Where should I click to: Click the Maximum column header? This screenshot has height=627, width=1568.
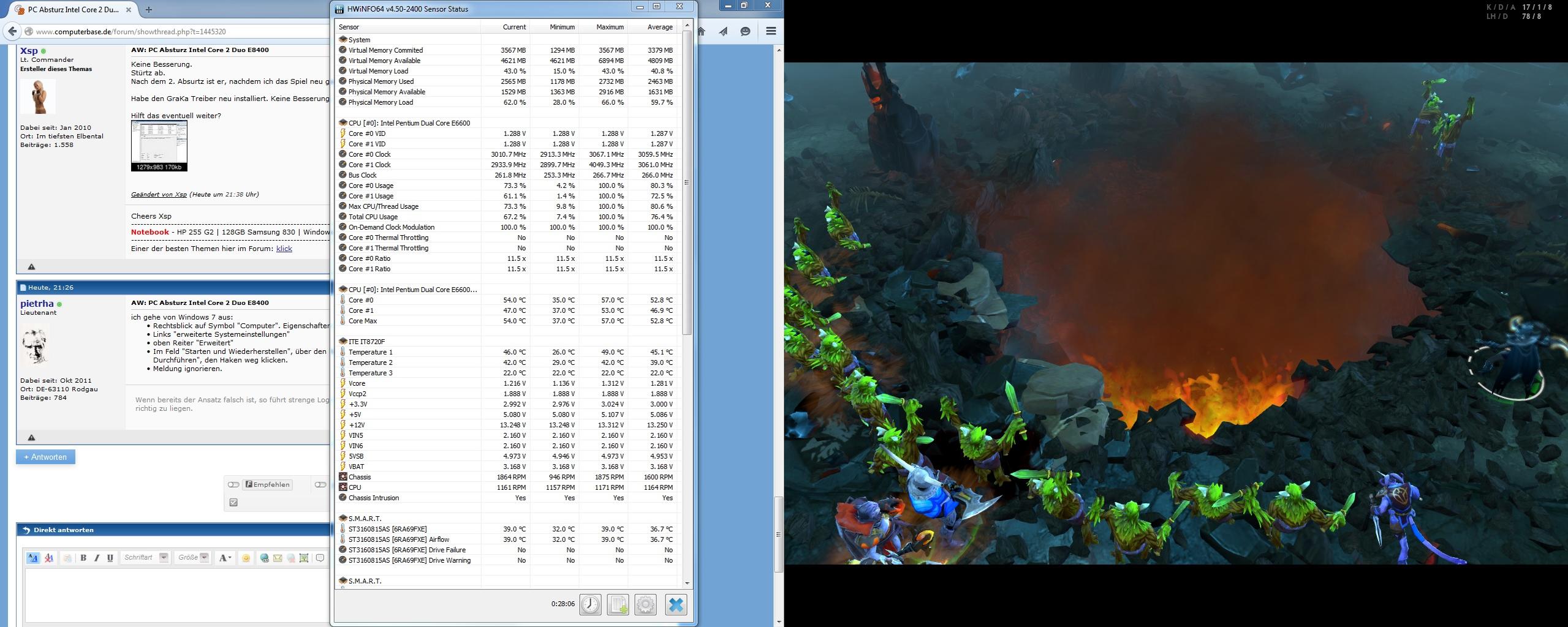(603, 27)
